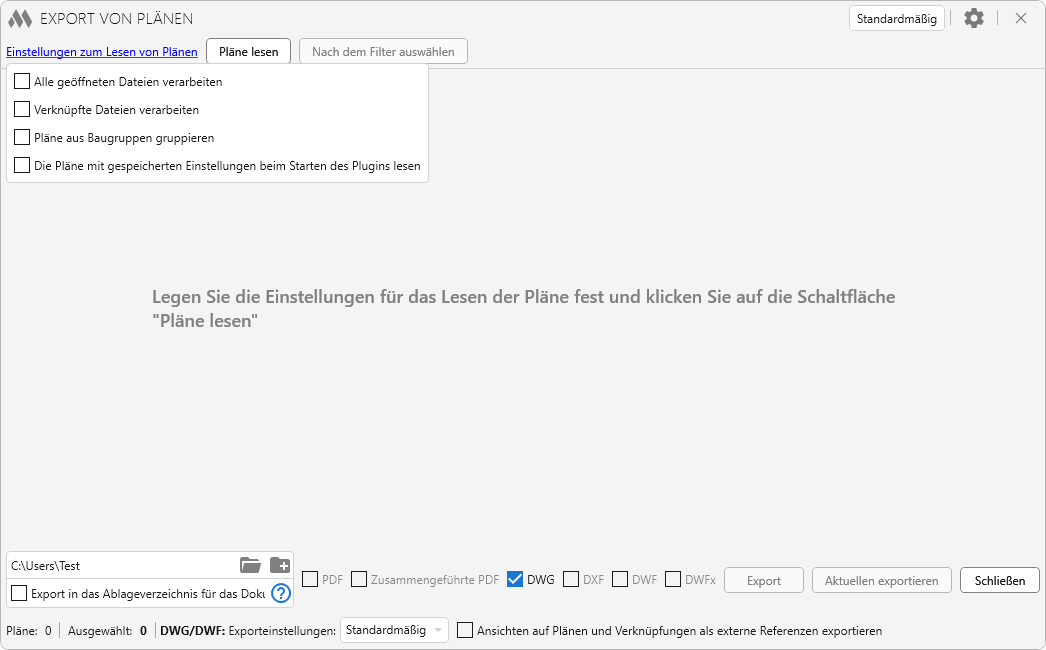Collapse 'Einstellungen zum Lesen von Plänen' link
This screenshot has width=1046, height=650.
point(102,52)
